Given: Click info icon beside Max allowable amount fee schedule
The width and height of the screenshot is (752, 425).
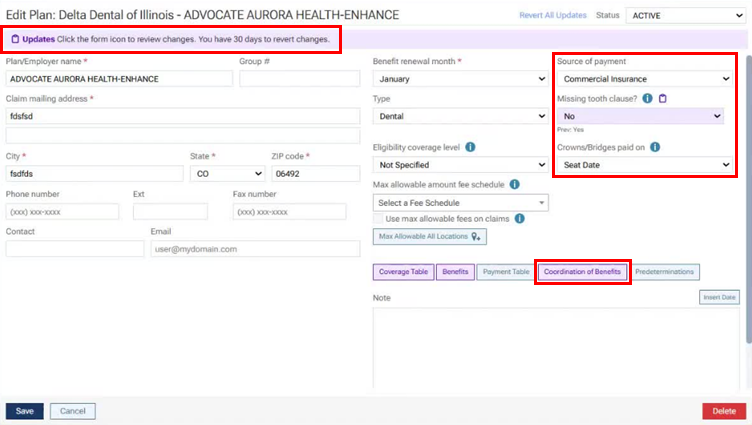Looking at the screenshot, I should click(x=514, y=185).
